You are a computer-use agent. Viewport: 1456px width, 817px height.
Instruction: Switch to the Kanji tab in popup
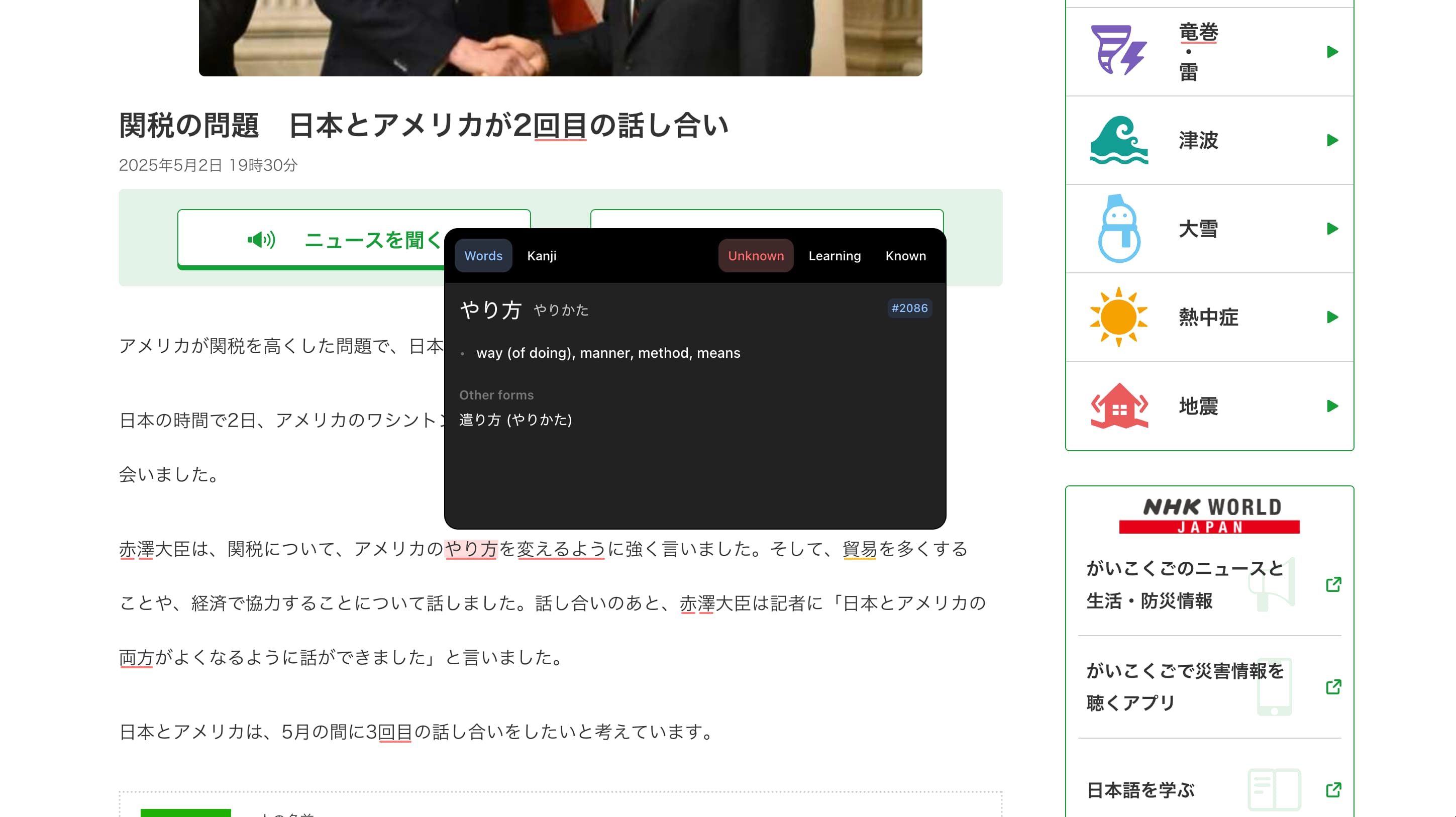[541, 256]
